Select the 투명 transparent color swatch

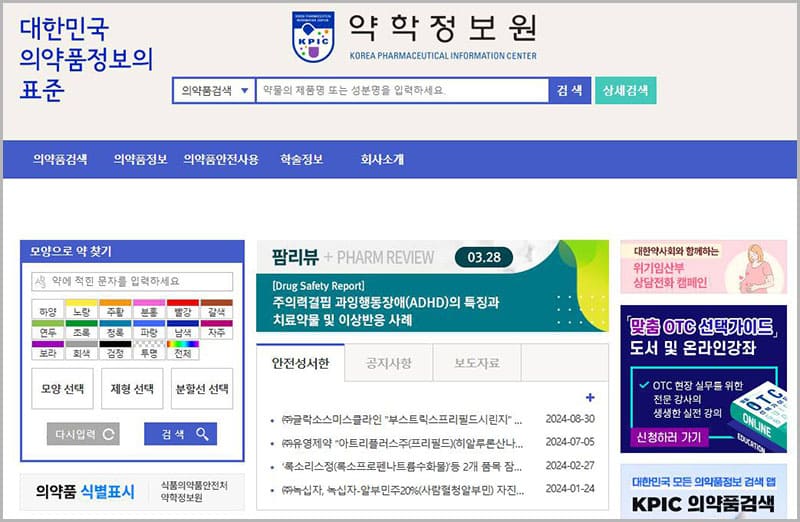pos(149,351)
